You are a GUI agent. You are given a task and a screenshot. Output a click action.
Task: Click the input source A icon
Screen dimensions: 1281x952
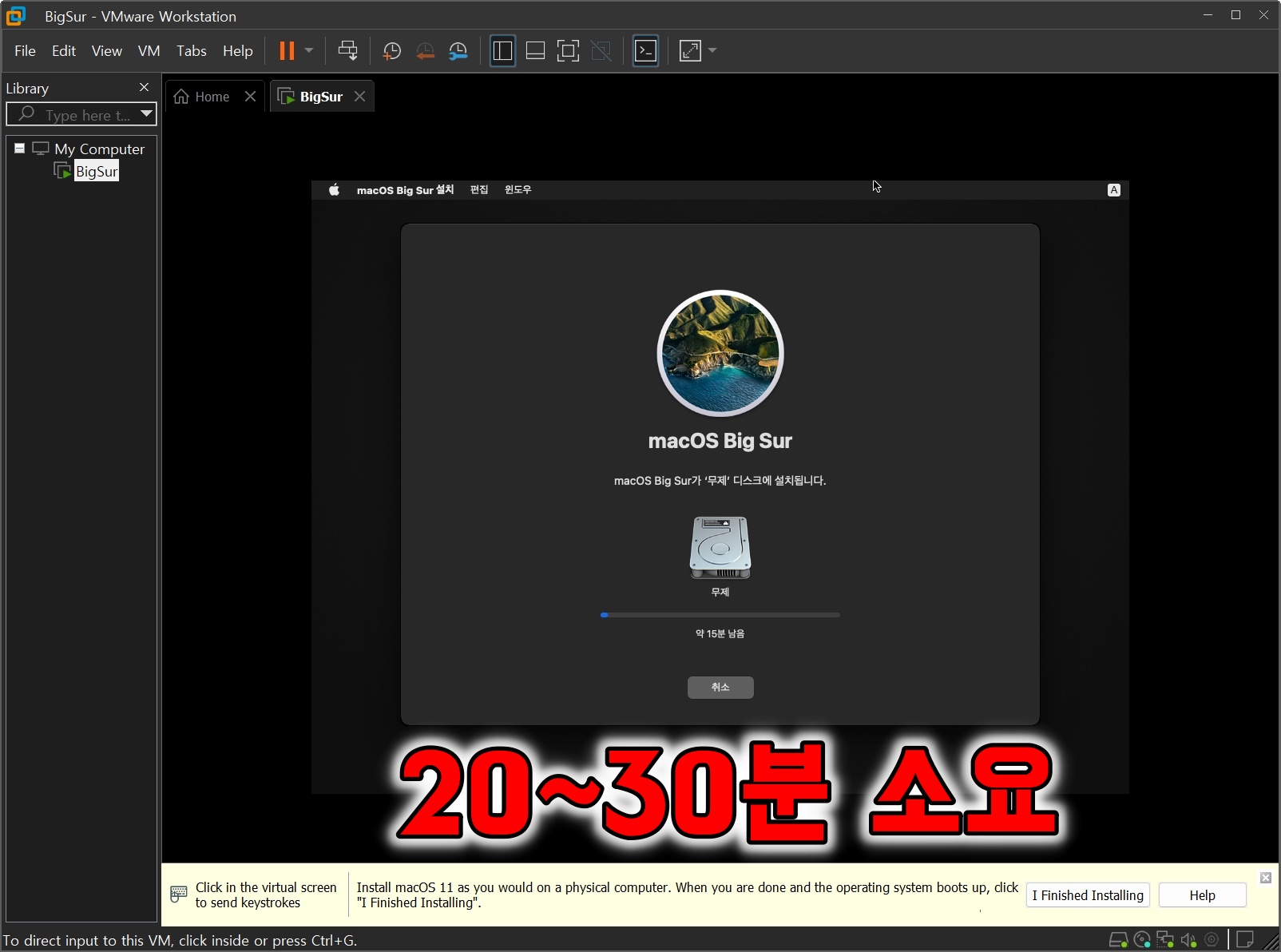tap(1114, 190)
